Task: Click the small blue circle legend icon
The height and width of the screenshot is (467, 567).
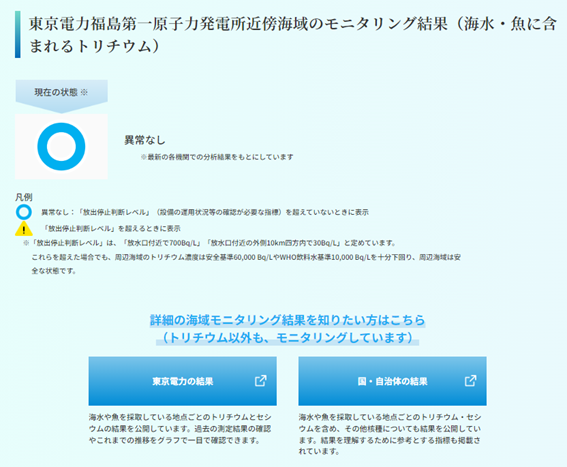Action: pos(24,212)
